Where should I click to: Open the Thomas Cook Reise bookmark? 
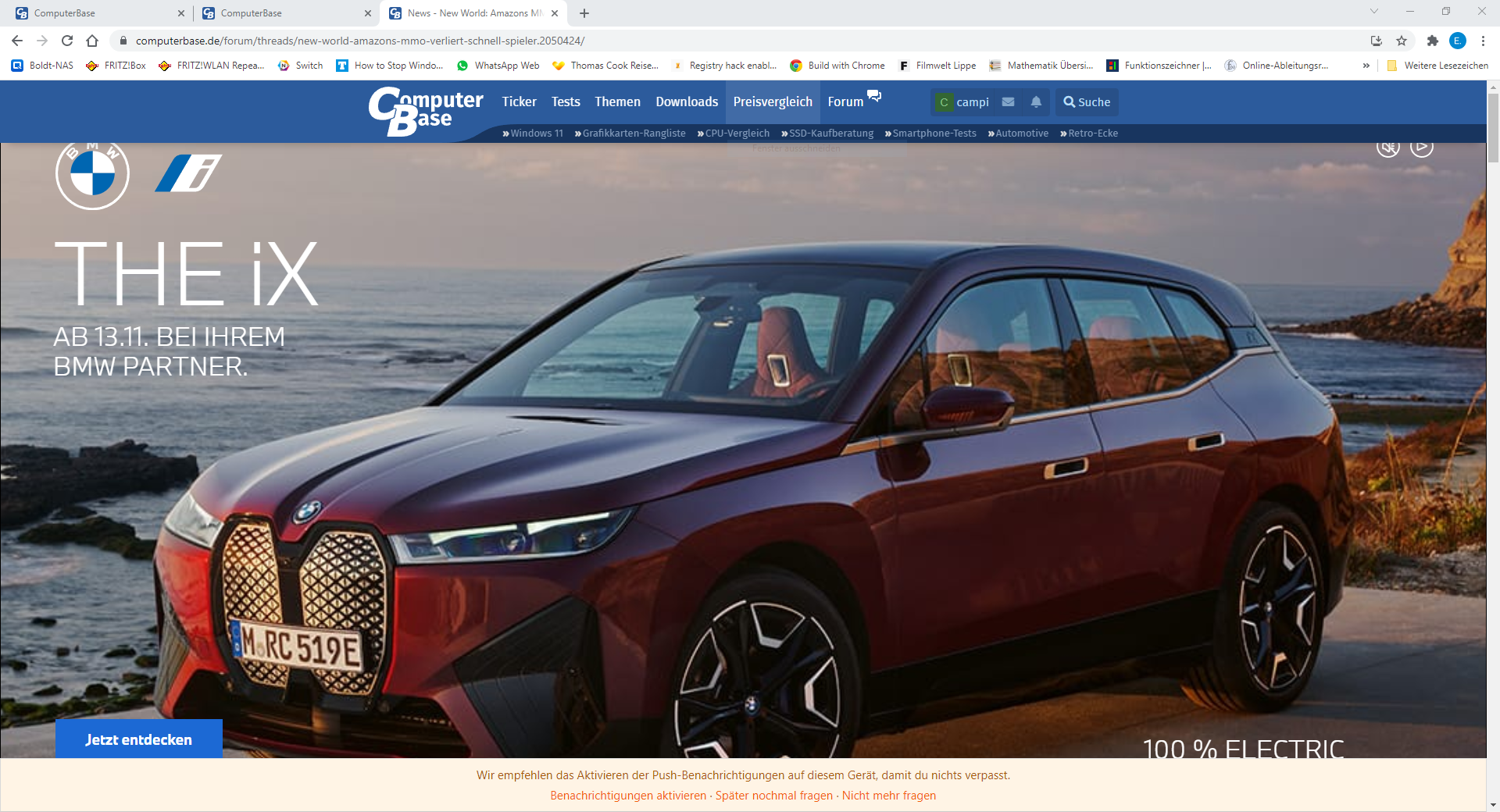(605, 66)
